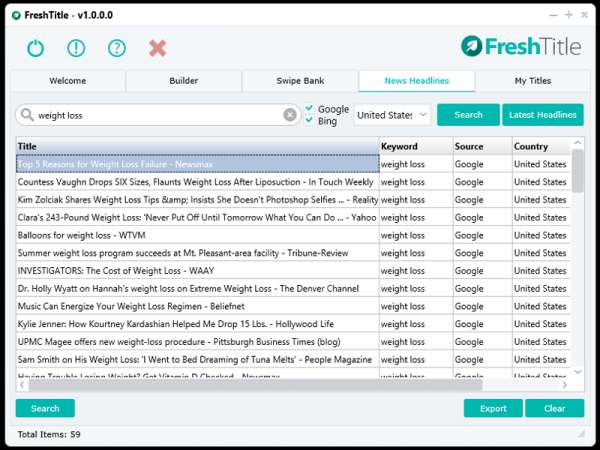Click the bottom-left Search button
This screenshot has height=450, width=600.
click(x=45, y=408)
